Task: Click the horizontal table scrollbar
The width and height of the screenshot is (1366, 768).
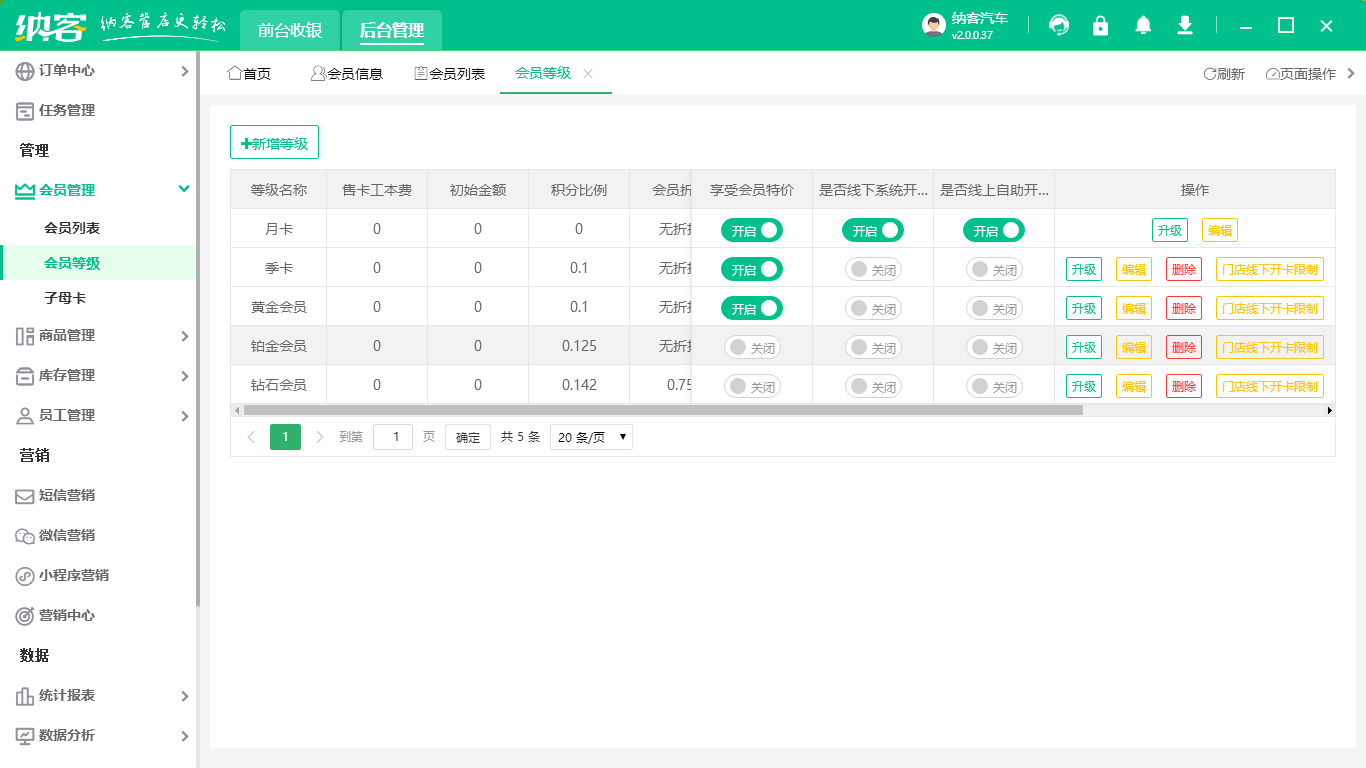Action: [662, 410]
